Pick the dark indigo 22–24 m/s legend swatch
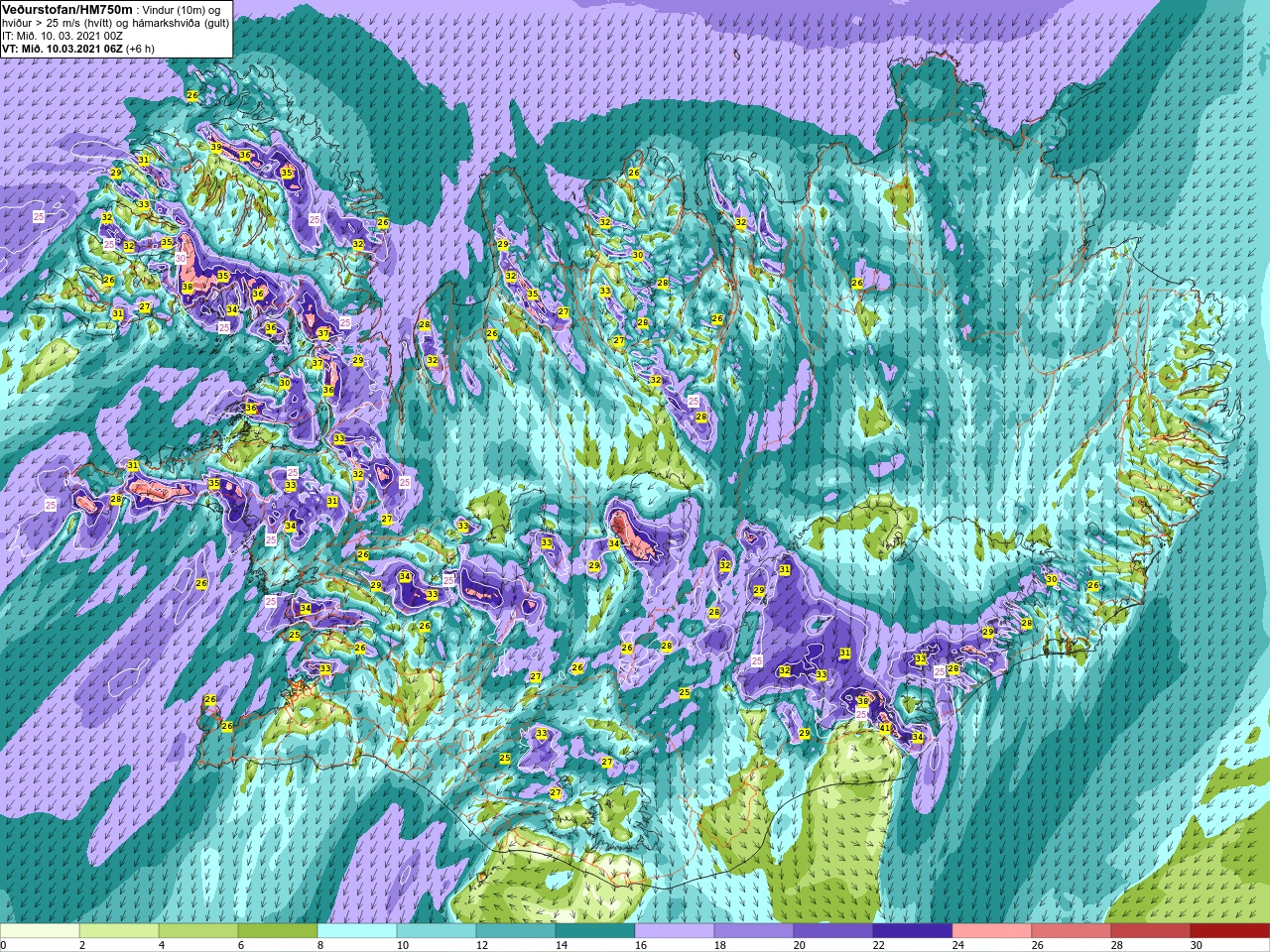Viewport: 1270px width, 952px height. pos(913,931)
